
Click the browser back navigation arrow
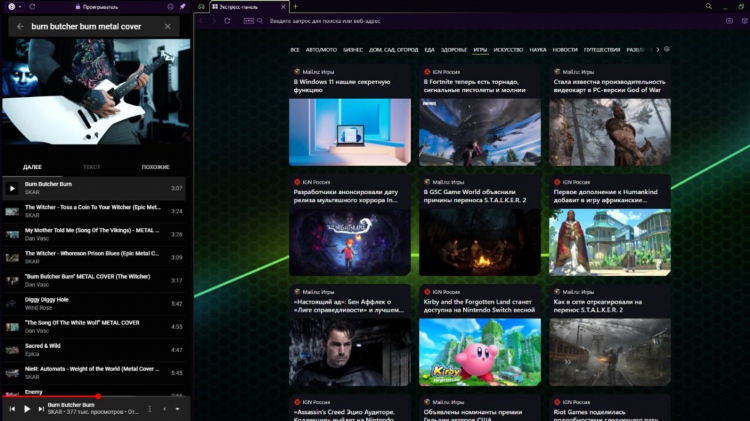pyautogui.click(x=201, y=21)
